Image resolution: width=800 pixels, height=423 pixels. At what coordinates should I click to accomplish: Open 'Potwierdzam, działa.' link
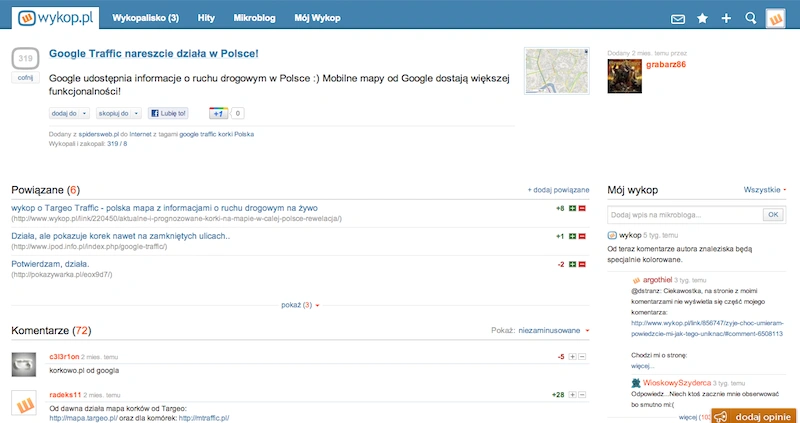pos(50,264)
